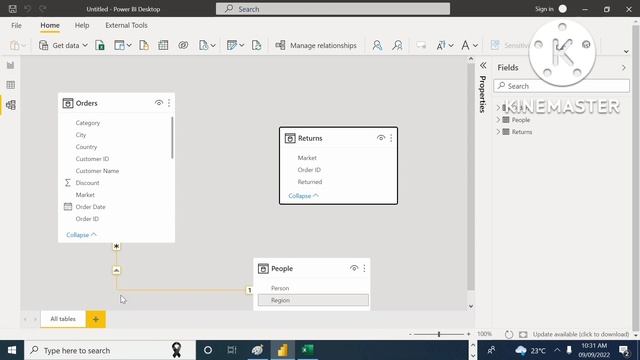The image size is (640, 360).
Task: Click the Refresh icon in ribbon
Action: (256, 45)
